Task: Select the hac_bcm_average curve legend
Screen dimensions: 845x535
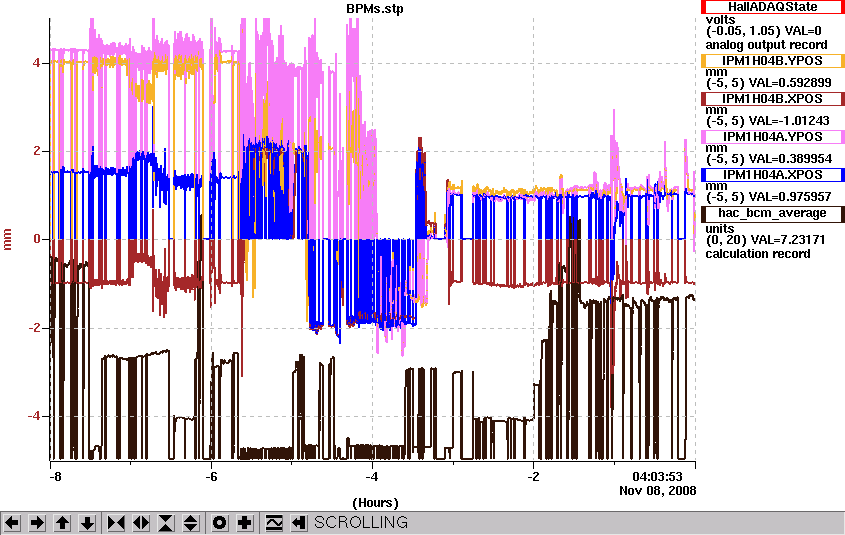Action: point(773,213)
